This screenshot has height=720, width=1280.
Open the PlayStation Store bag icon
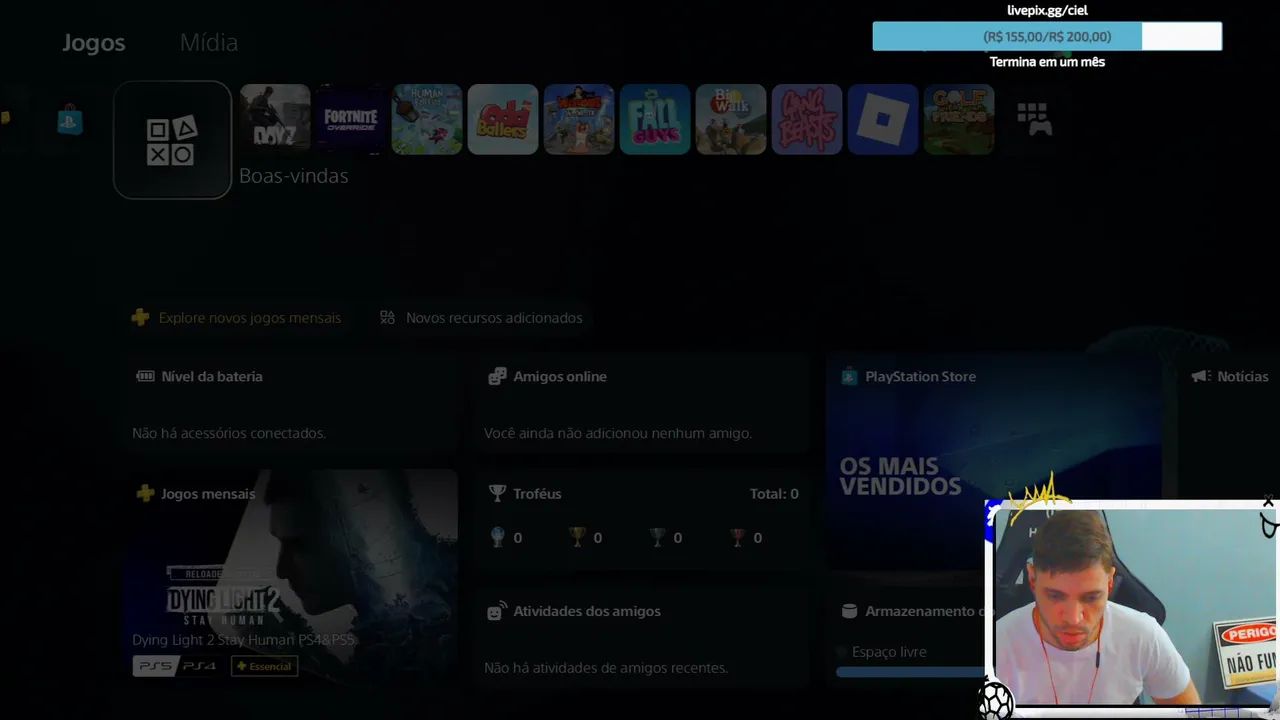click(69, 120)
